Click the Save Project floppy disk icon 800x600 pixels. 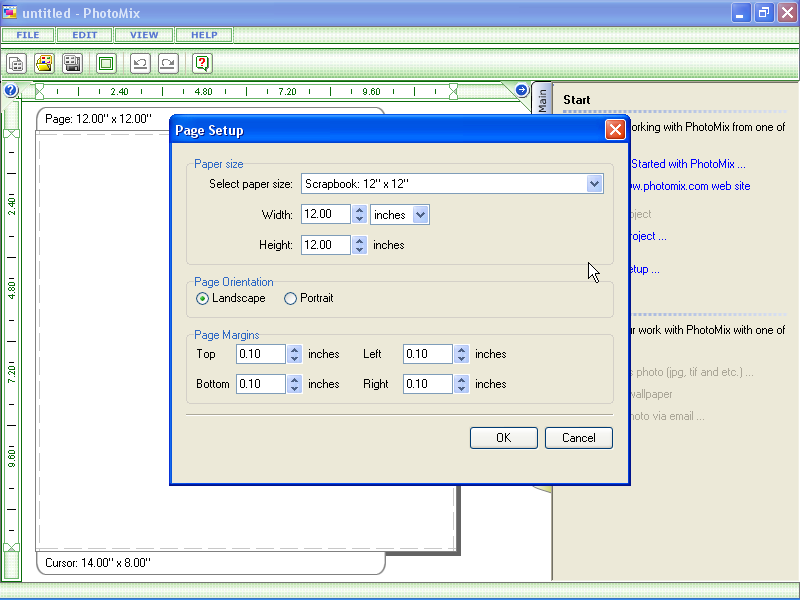[72, 64]
